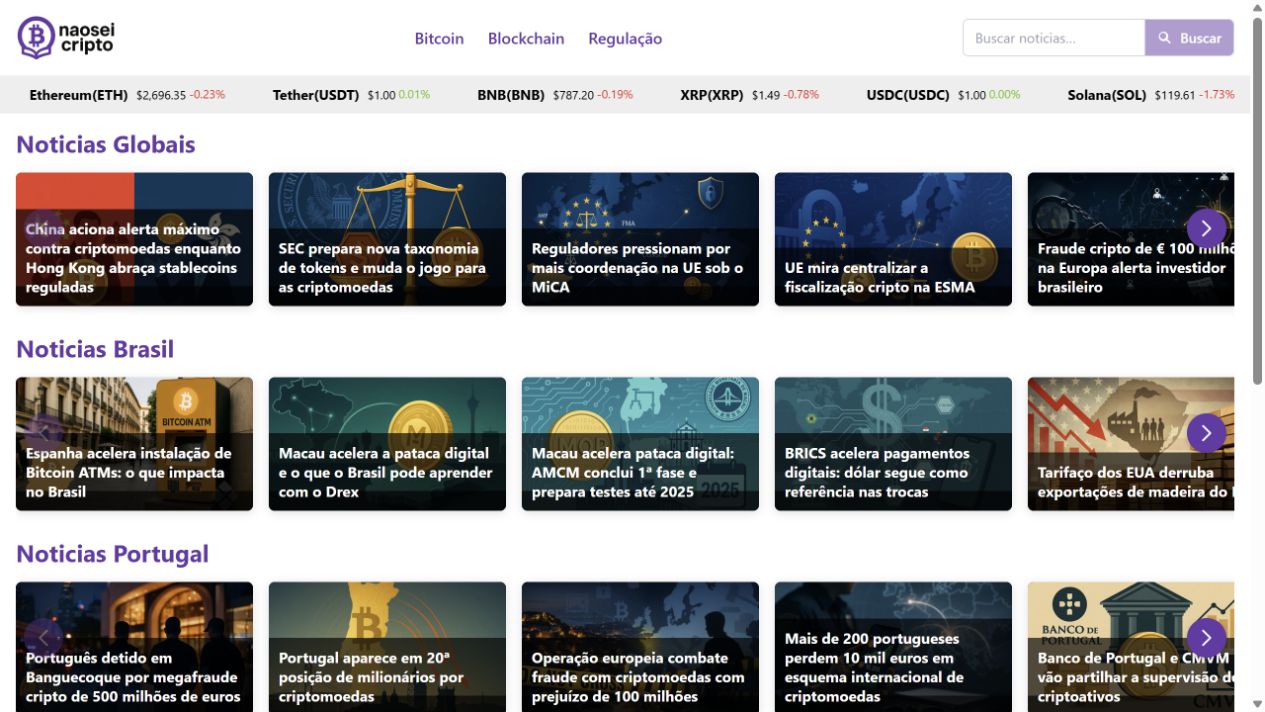Open Banco de Portugal e CMVM article
Image resolution: width=1265 pixels, height=712 pixels.
pos(1131,647)
